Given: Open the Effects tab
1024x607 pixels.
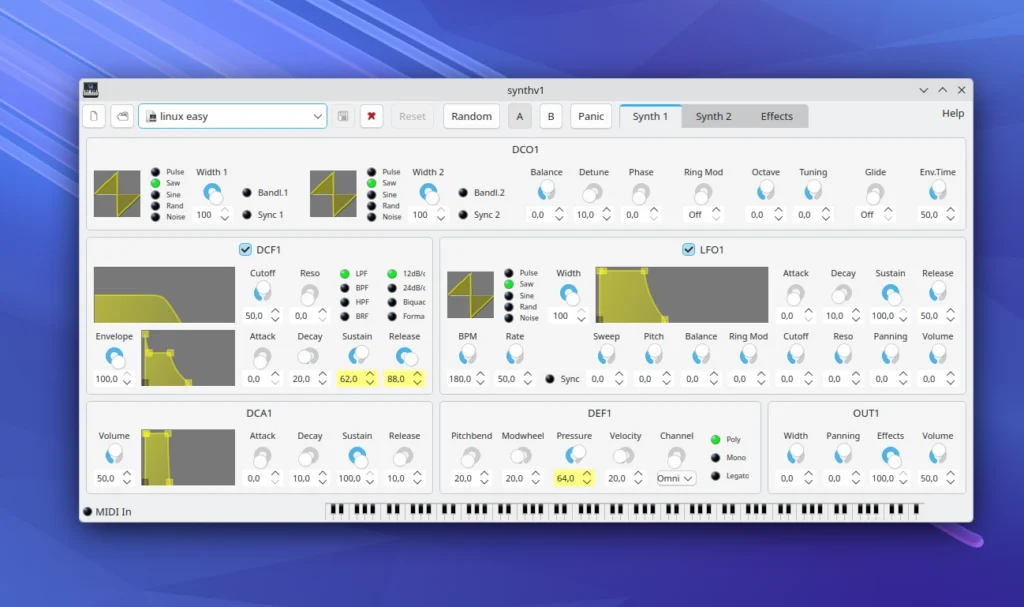Looking at the screenshot, I should pos(776,116).
